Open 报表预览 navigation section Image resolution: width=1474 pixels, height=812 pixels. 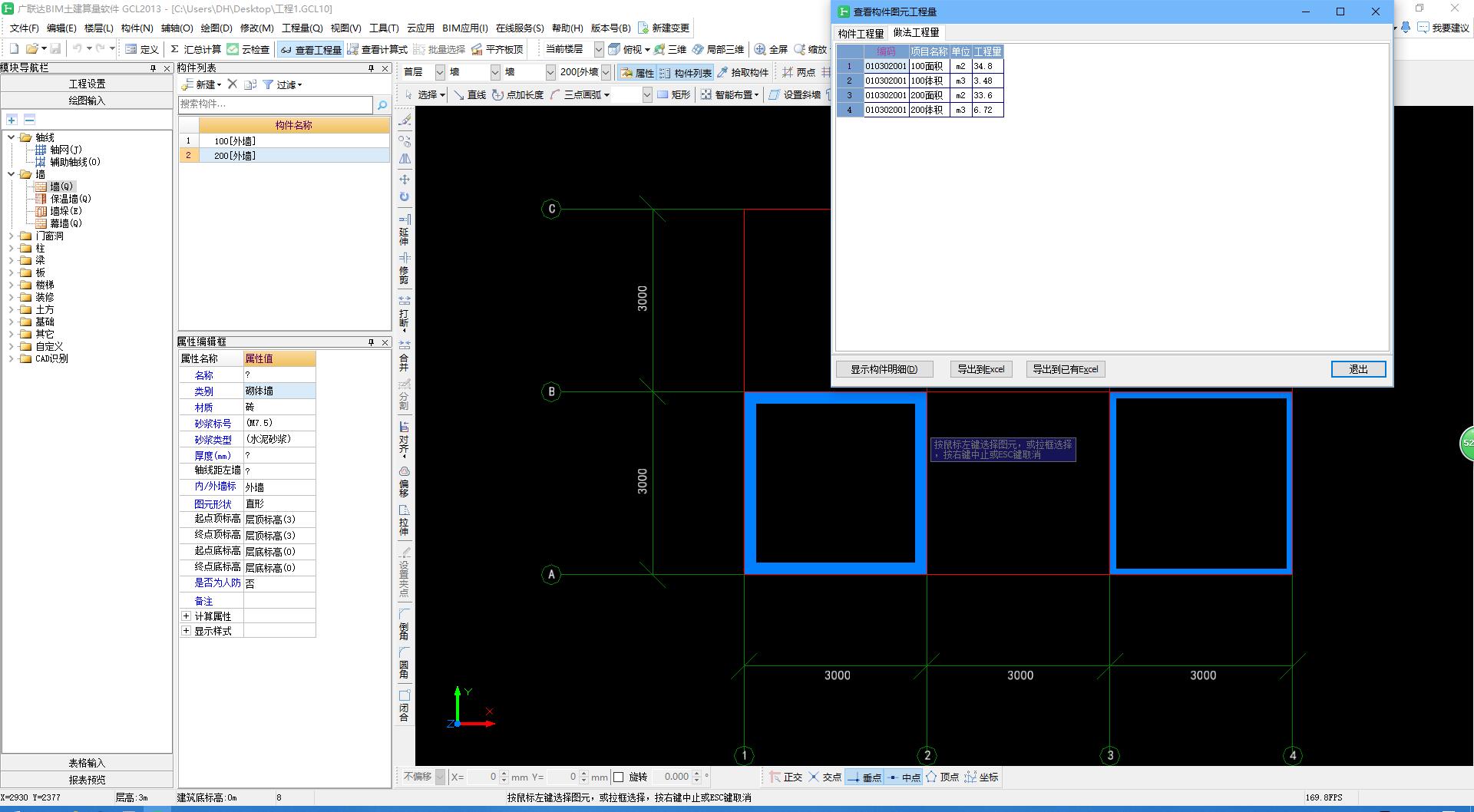click(87, 780)
